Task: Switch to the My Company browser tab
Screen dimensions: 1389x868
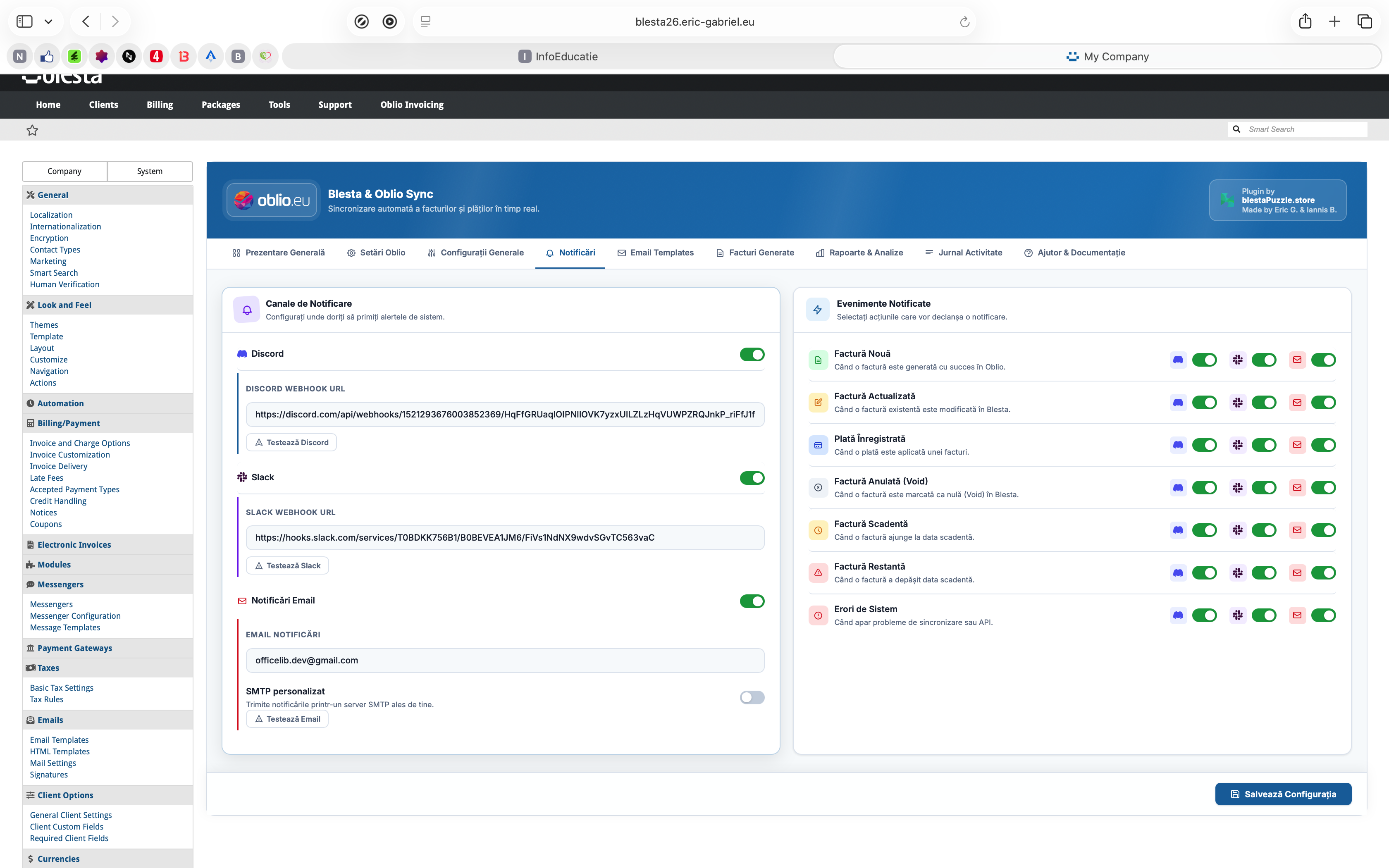Action: click(x=1107, y=56)
